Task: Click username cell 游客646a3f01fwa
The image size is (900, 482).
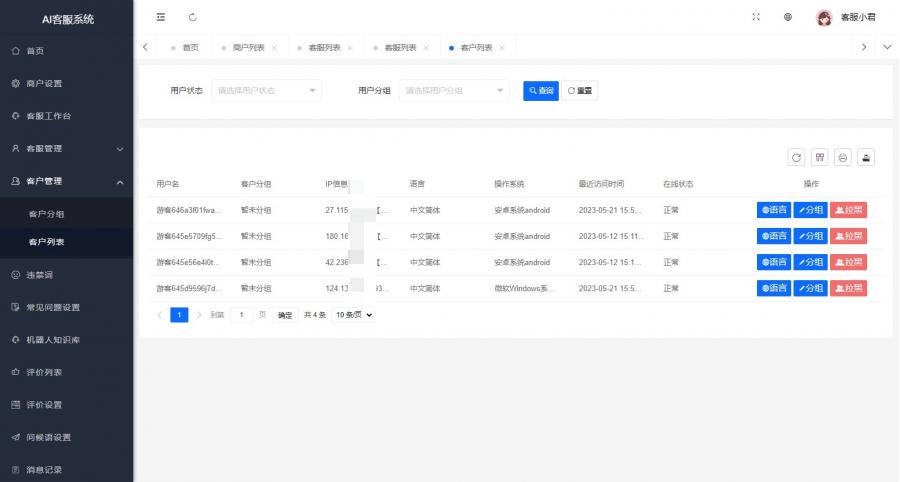Action: pos(188,210)
